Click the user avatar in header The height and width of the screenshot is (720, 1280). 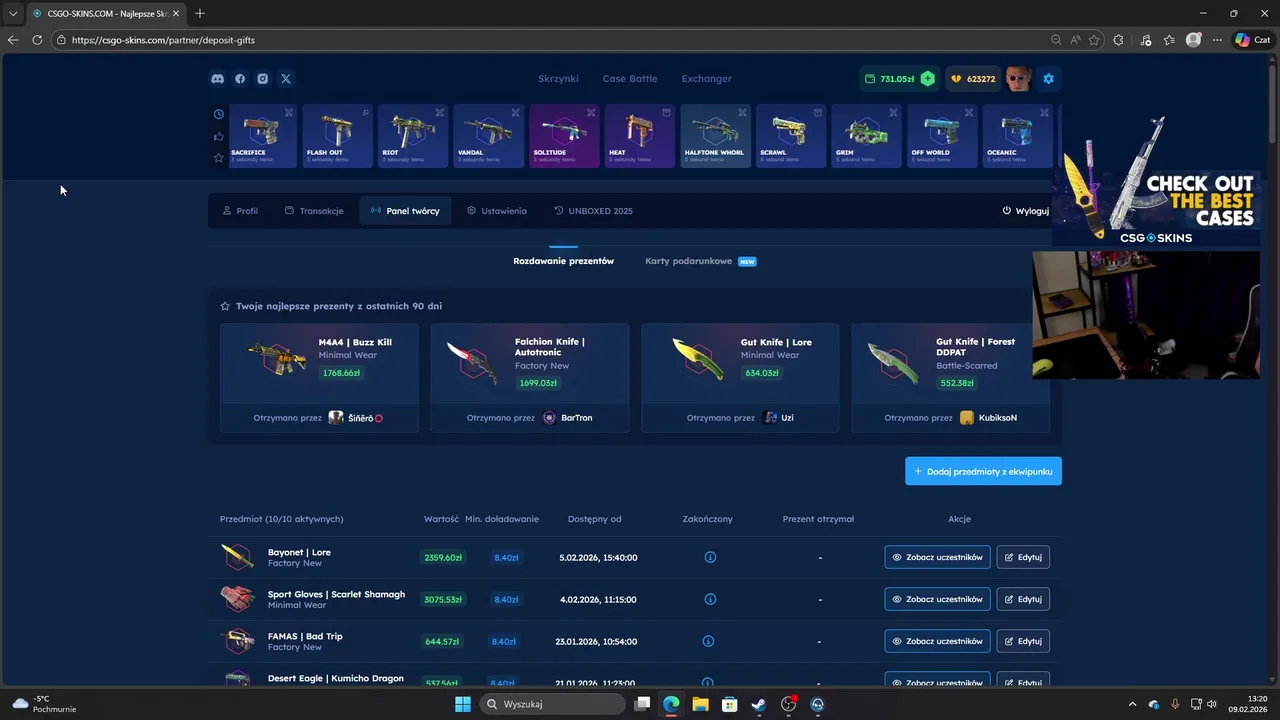tap(1019, 79)
